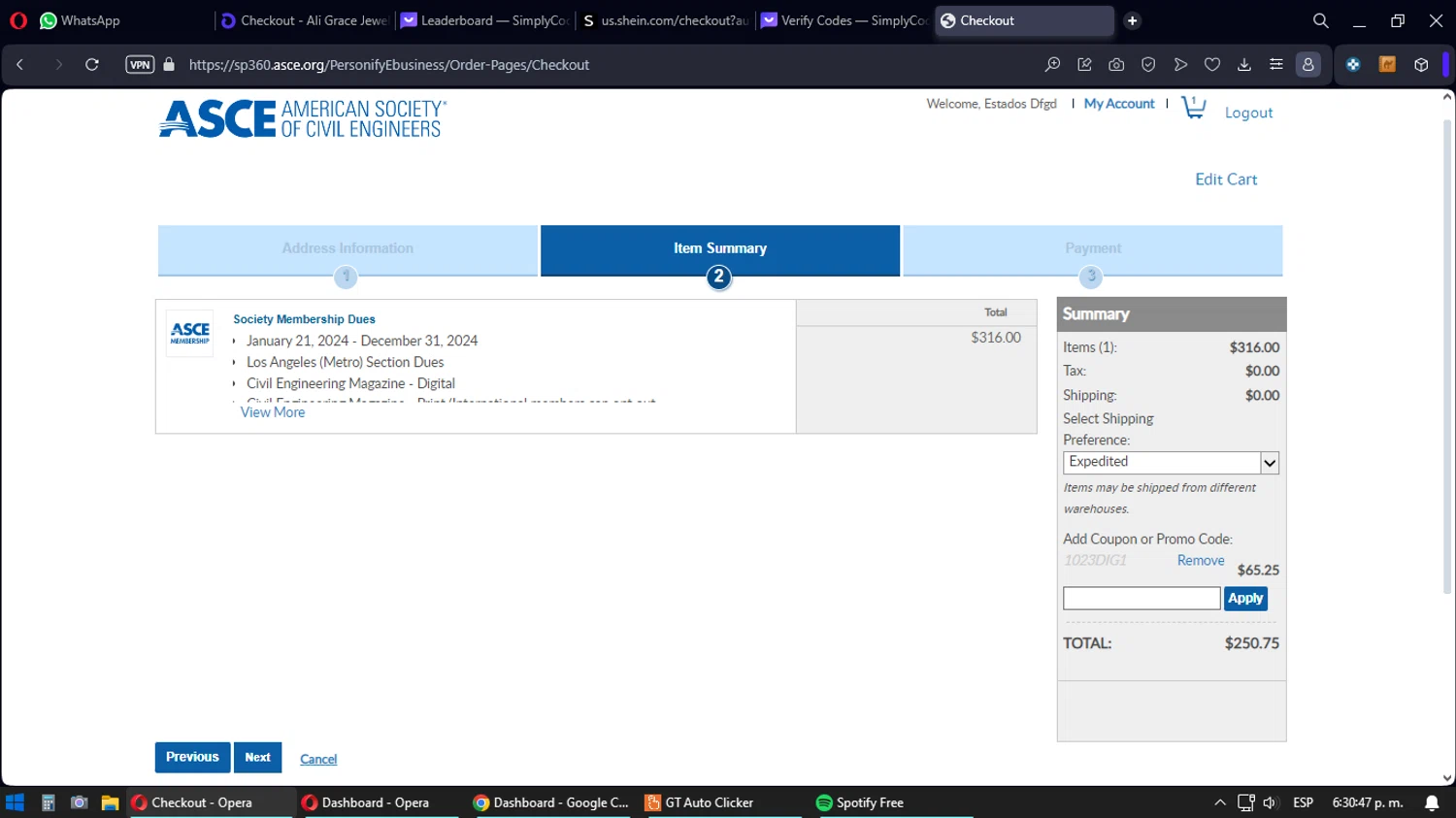Click the coupon code input field
Screen dimensions: 1456x818
pyautogui.click(x=1142, y=599)
